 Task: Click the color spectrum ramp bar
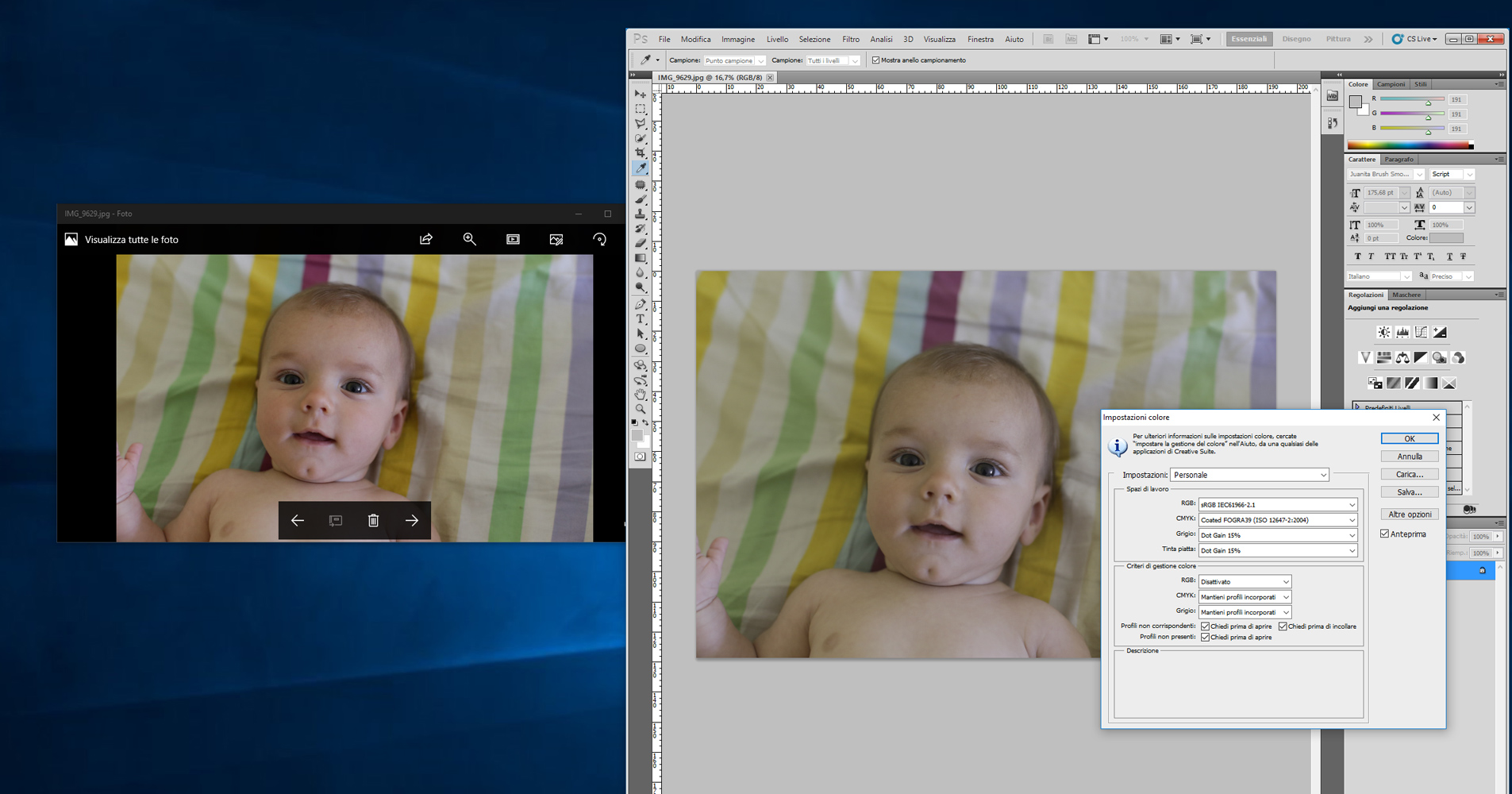click(1409, 145)
